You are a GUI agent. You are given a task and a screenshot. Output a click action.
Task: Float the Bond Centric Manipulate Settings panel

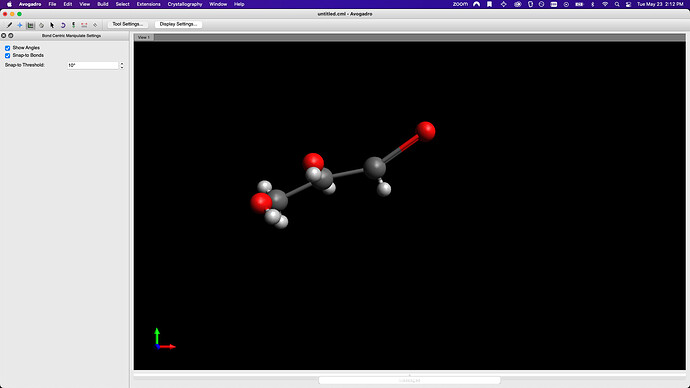point(11,36)
